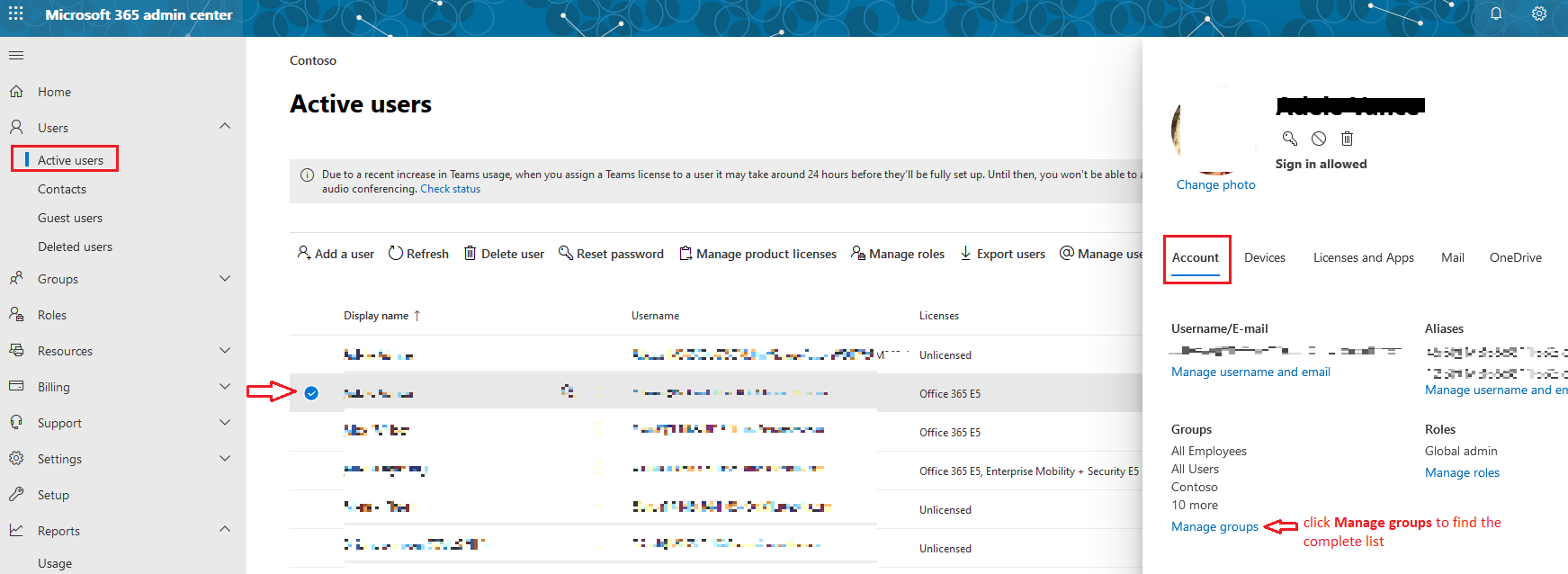
Task: Expand the Groups section chevron
Action: pos(225,278)
